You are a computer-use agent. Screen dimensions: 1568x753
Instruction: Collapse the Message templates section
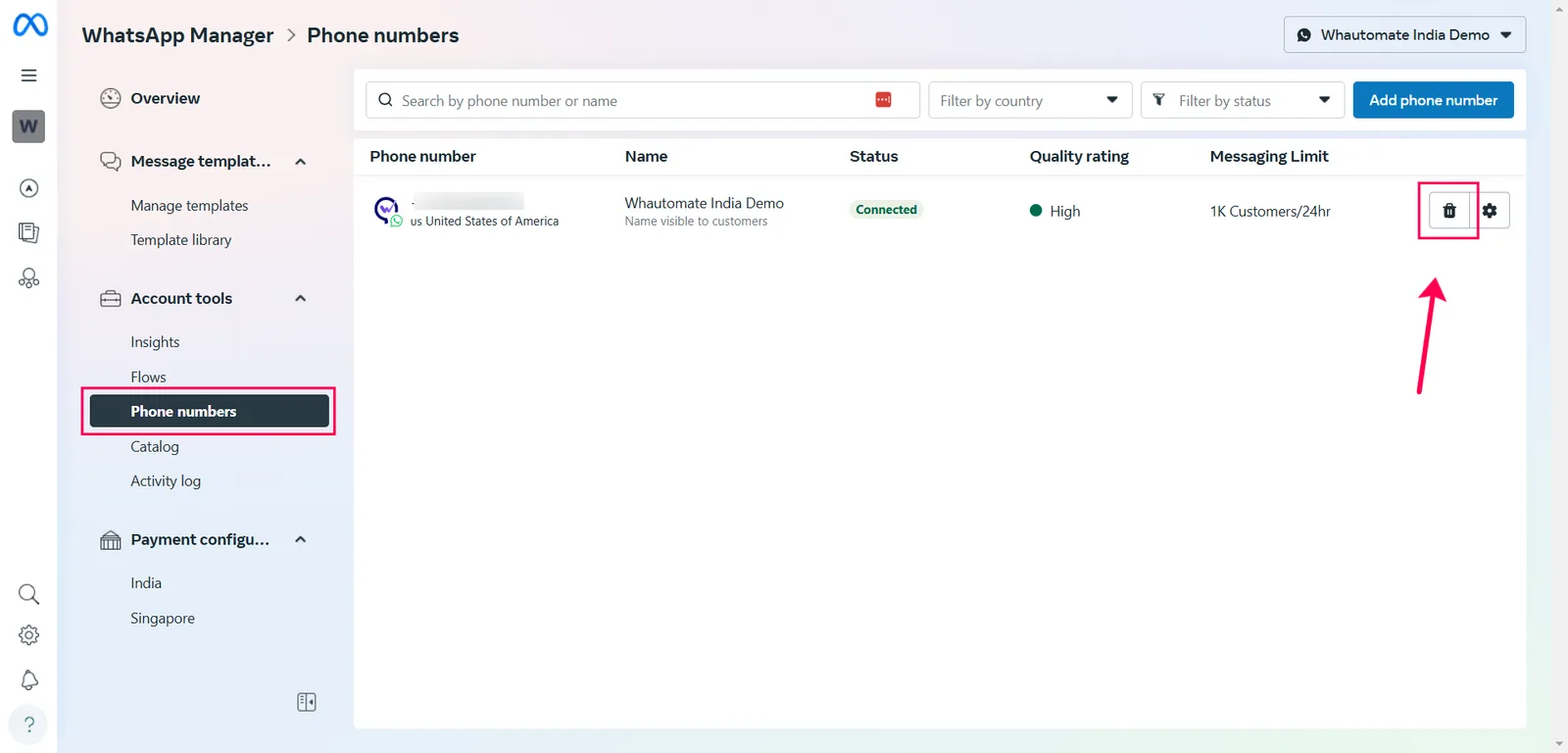pos(301,162)
